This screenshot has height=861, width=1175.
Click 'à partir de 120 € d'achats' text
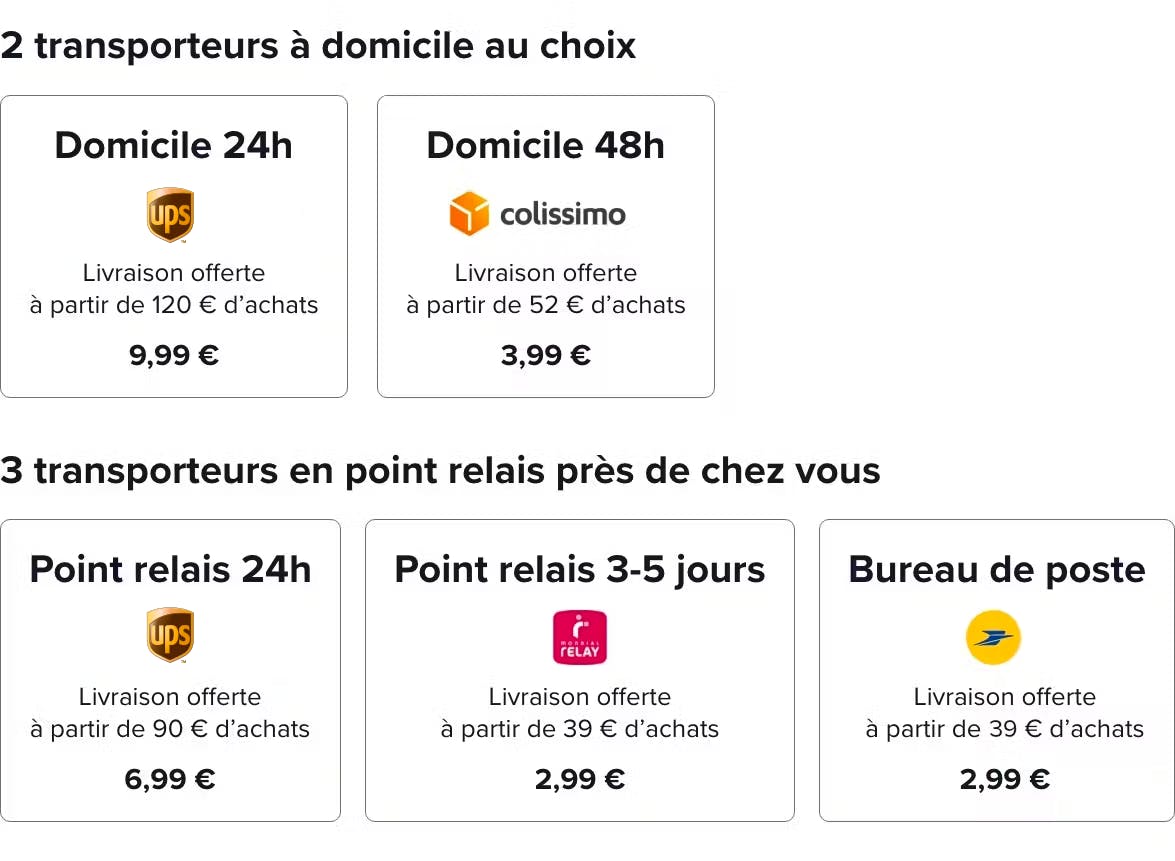(174, 305)
